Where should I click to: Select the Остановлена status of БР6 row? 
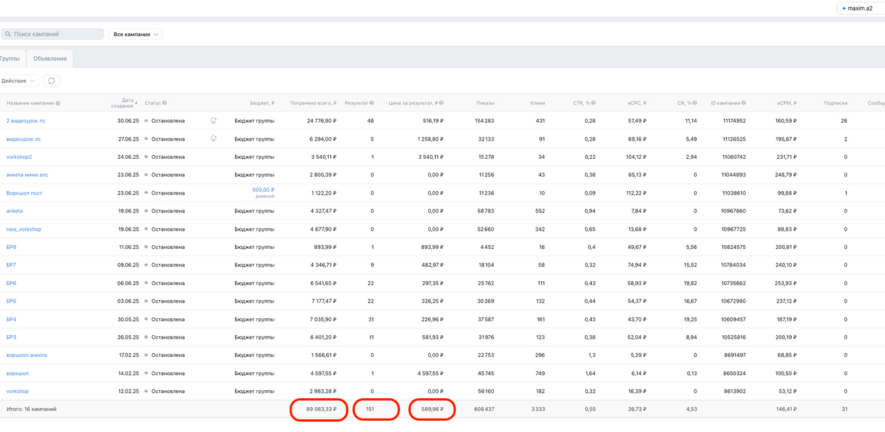coord(168,283)
